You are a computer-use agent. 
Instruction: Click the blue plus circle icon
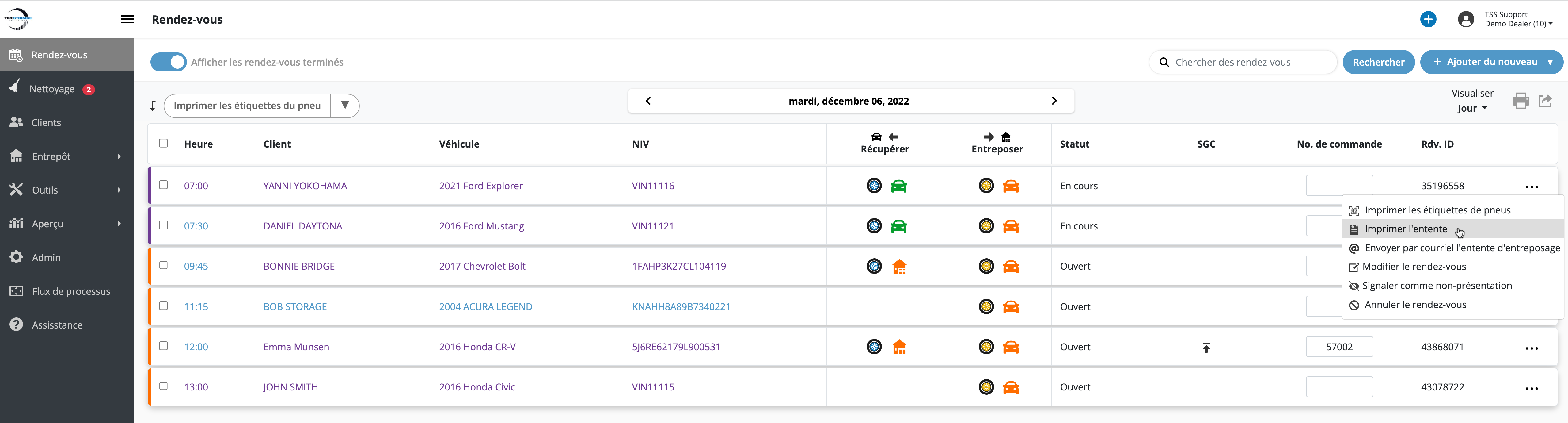pos(1428,20)
